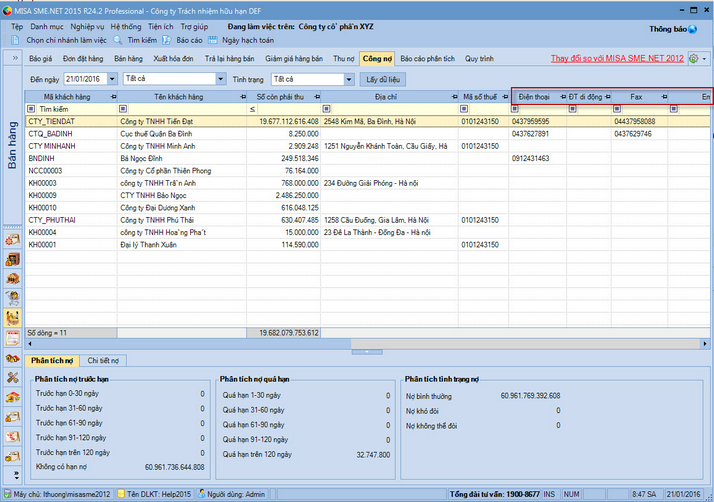This screenshot has height=502, width=714.
Task: Click the Báo cáo report icon
Action: 167,40
